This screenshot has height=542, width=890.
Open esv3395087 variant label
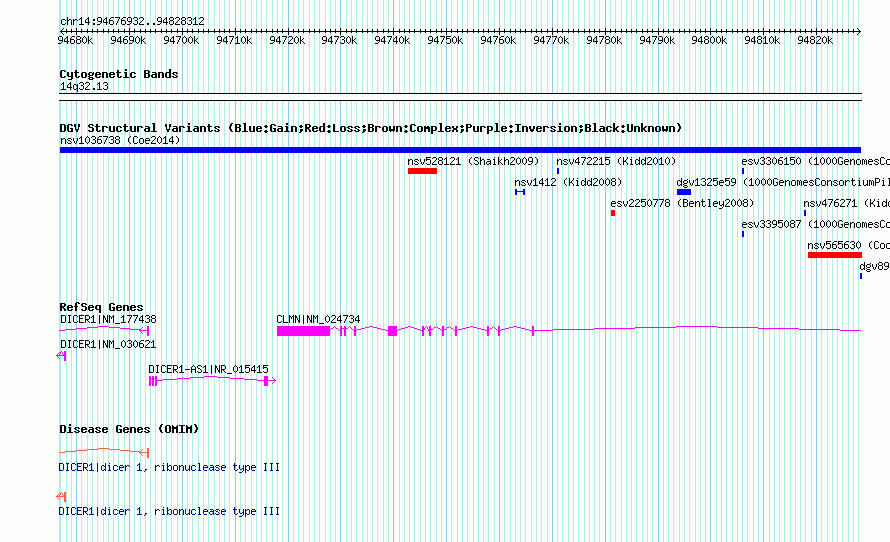[815, 224]
